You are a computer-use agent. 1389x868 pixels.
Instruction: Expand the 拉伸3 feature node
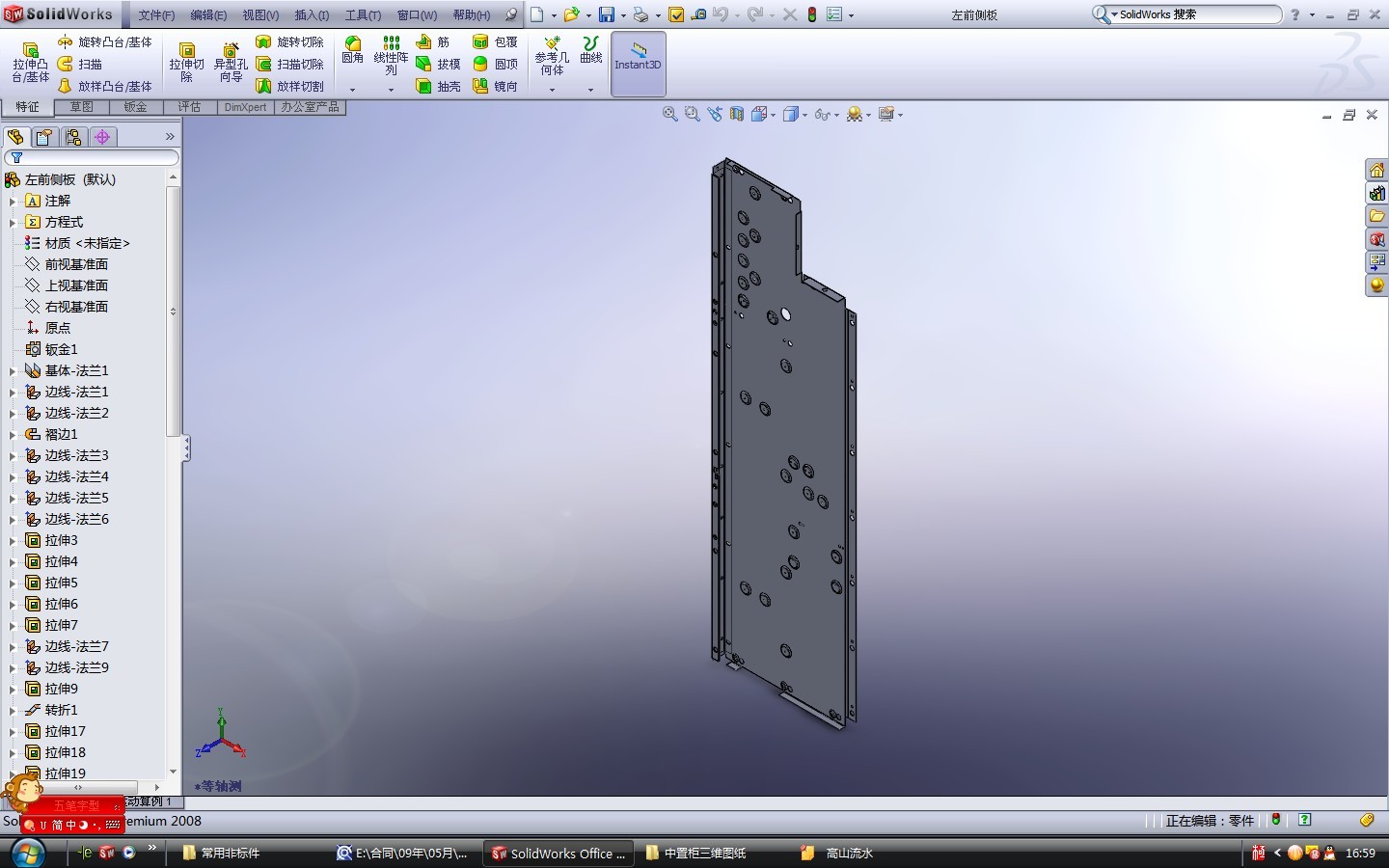(13, 540)
